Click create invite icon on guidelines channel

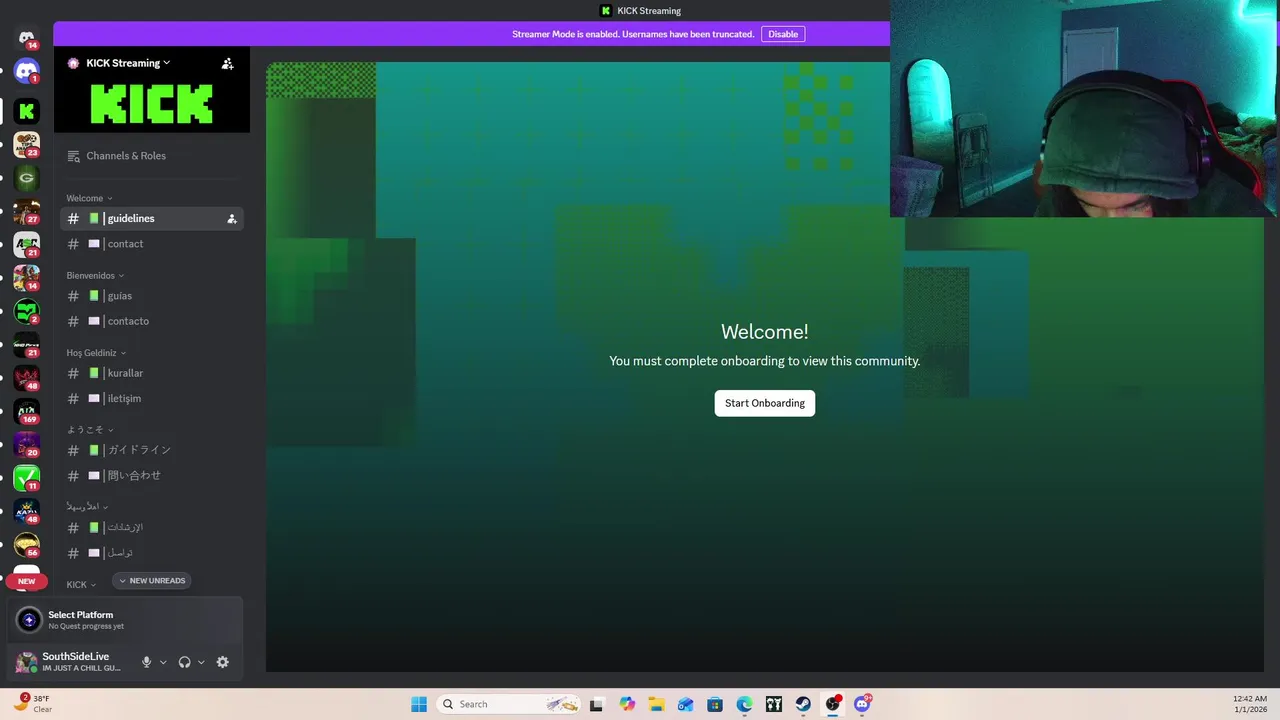(232, 218)
